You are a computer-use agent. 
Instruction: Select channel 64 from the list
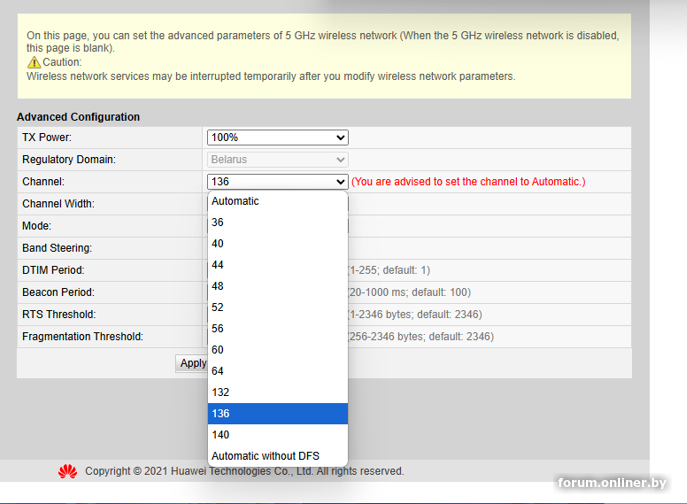pyautogui.click(x=277, y=371)
